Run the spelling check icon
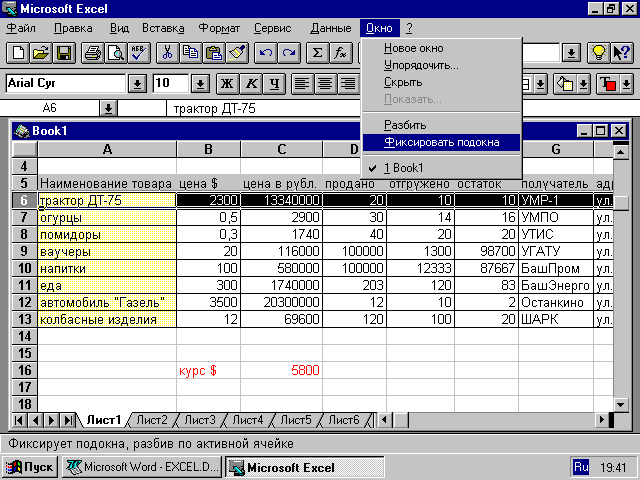 coord(139,53)
